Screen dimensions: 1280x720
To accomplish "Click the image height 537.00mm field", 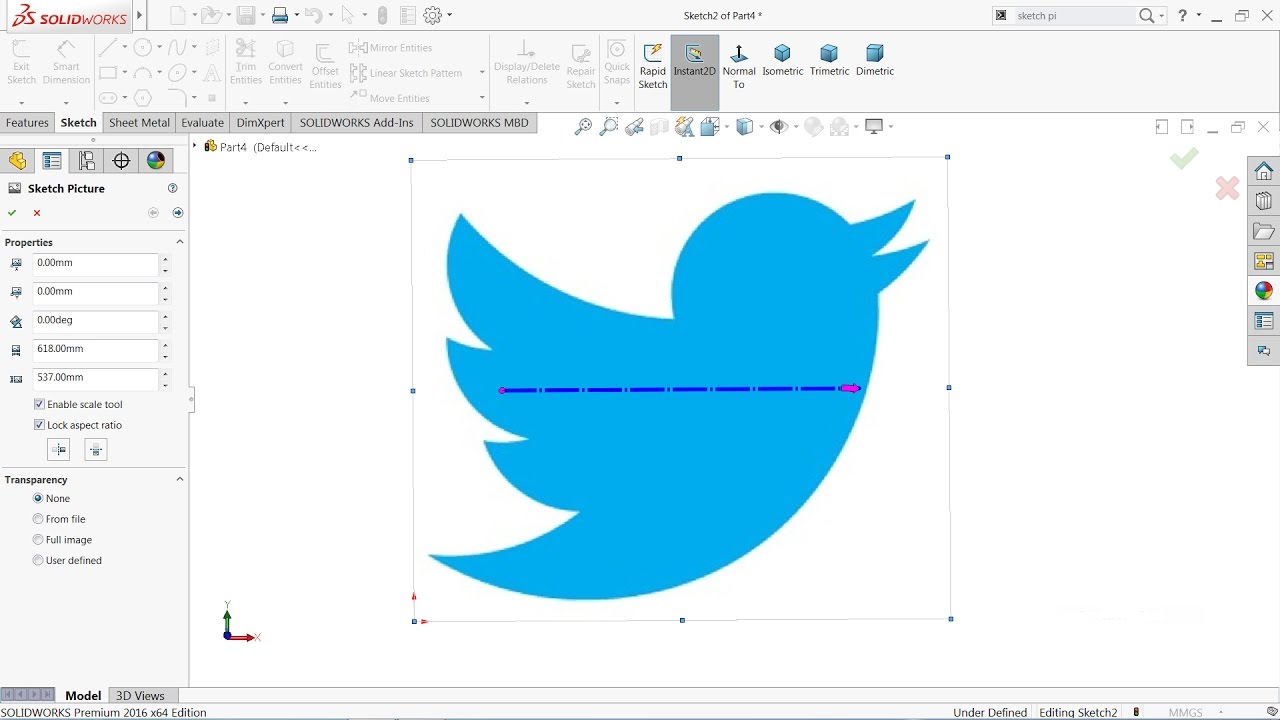I will point(96,378).
